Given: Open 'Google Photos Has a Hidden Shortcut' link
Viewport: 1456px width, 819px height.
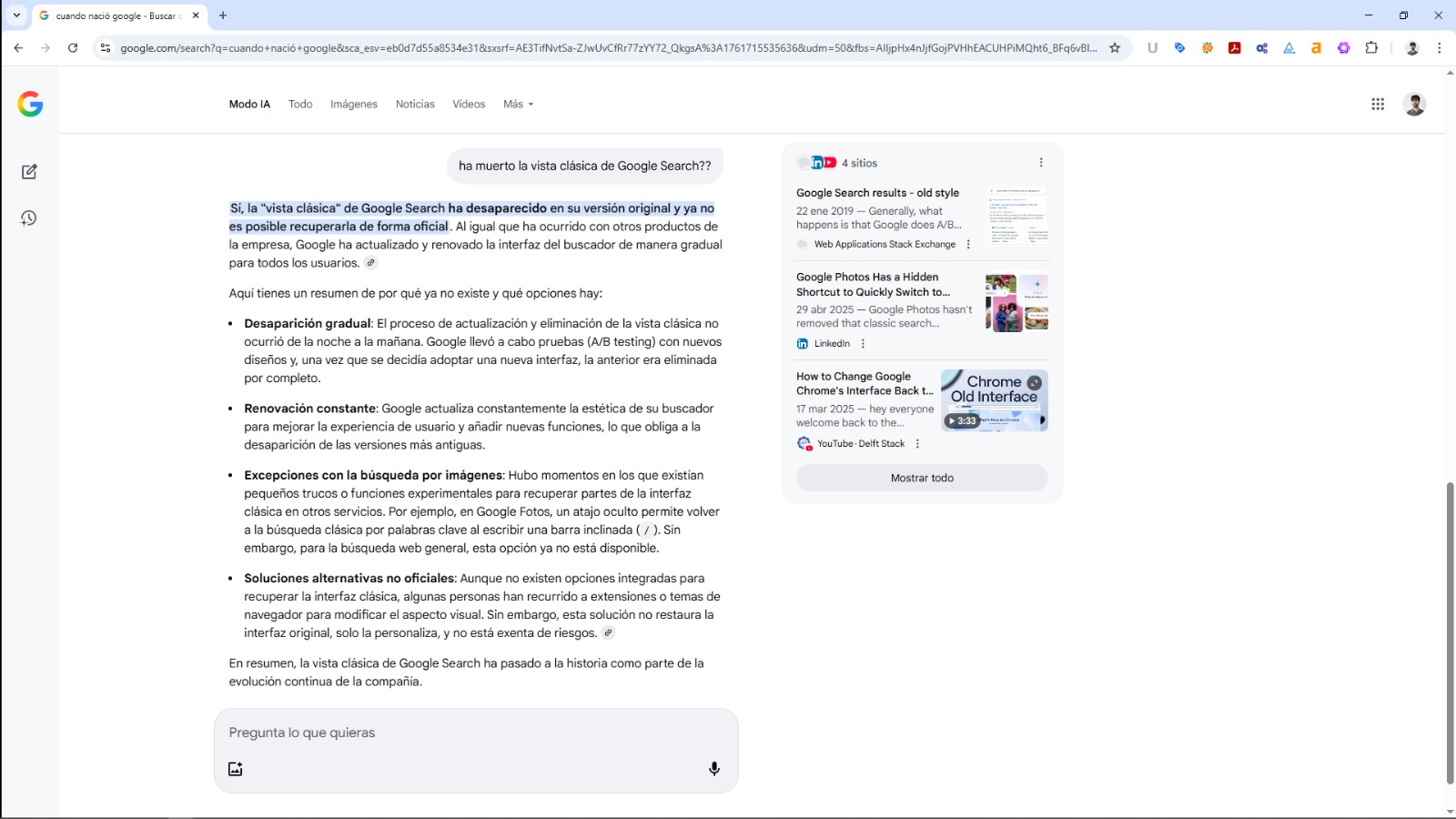Looking at the screenshot, I should click(x=874, y=285).
